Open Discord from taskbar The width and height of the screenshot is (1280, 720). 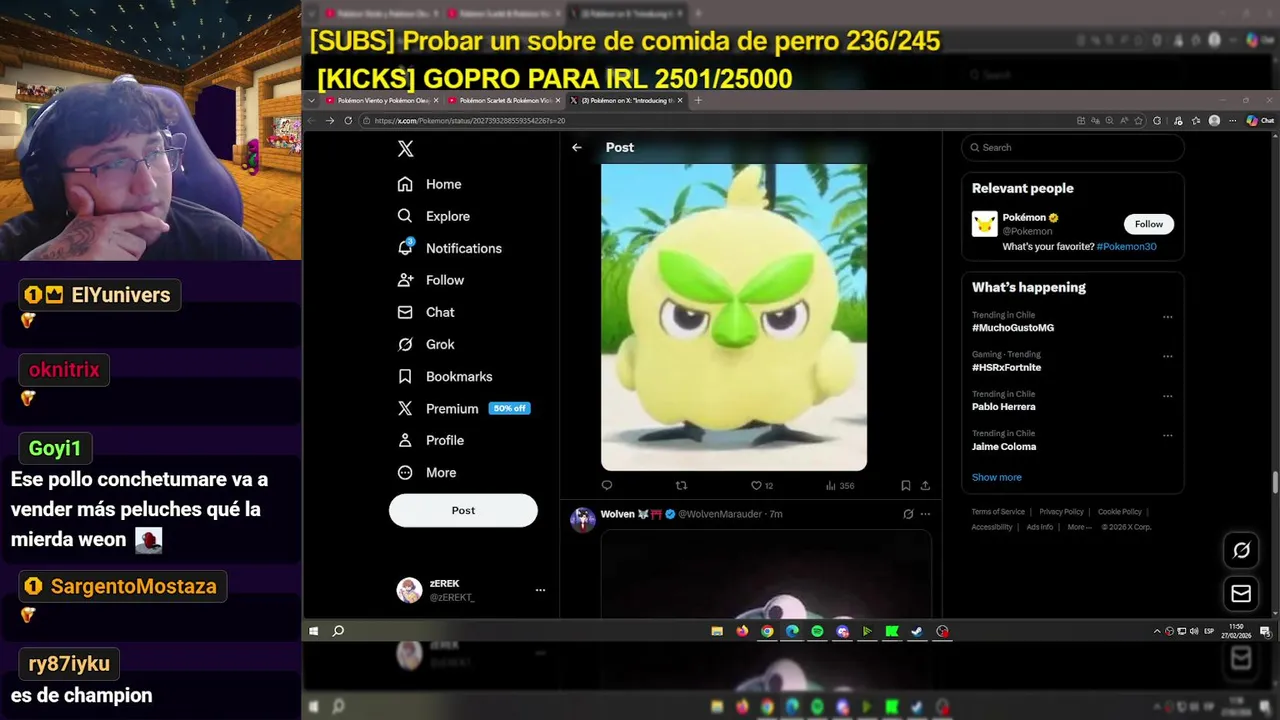click(842, 631)
